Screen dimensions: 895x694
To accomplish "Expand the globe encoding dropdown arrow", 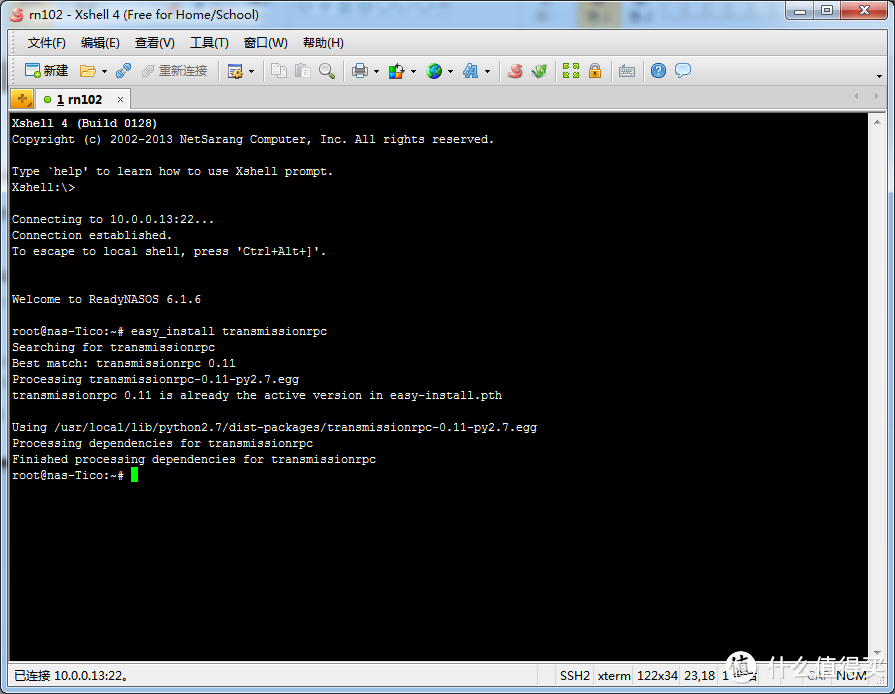I will 450,71.
